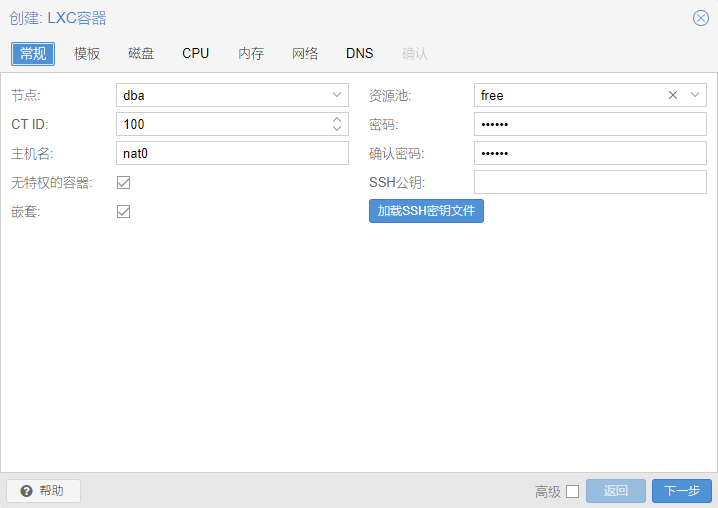Open the 磁盘 tab
Screen dimensions: 718x508
(141, 53)
